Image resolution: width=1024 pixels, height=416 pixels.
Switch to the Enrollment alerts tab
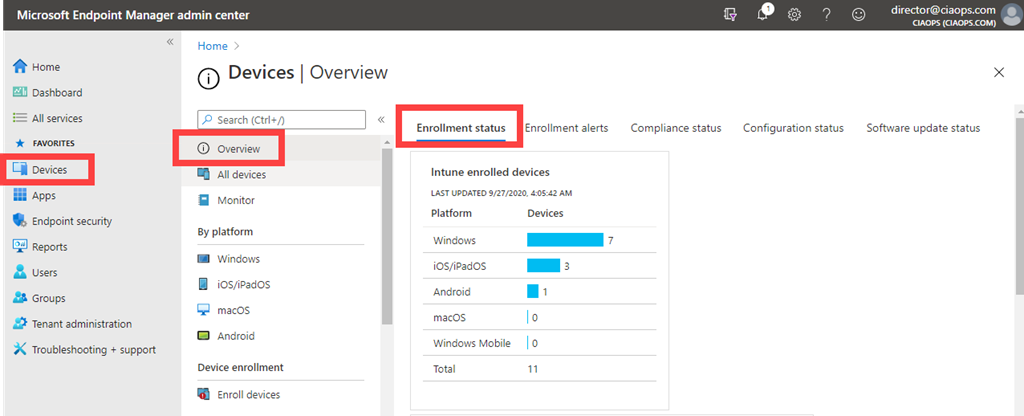click(566, 128)
